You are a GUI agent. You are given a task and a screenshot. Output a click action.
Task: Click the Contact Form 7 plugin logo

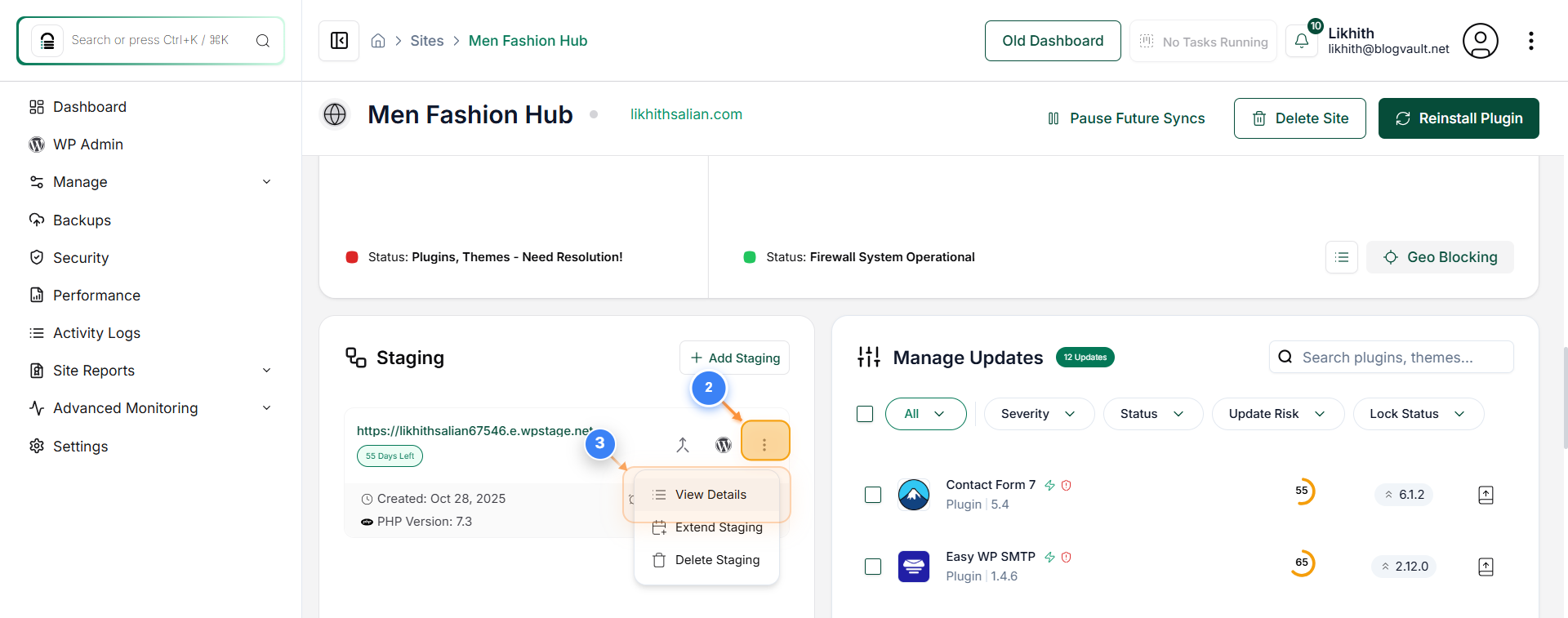pos(913,495)
